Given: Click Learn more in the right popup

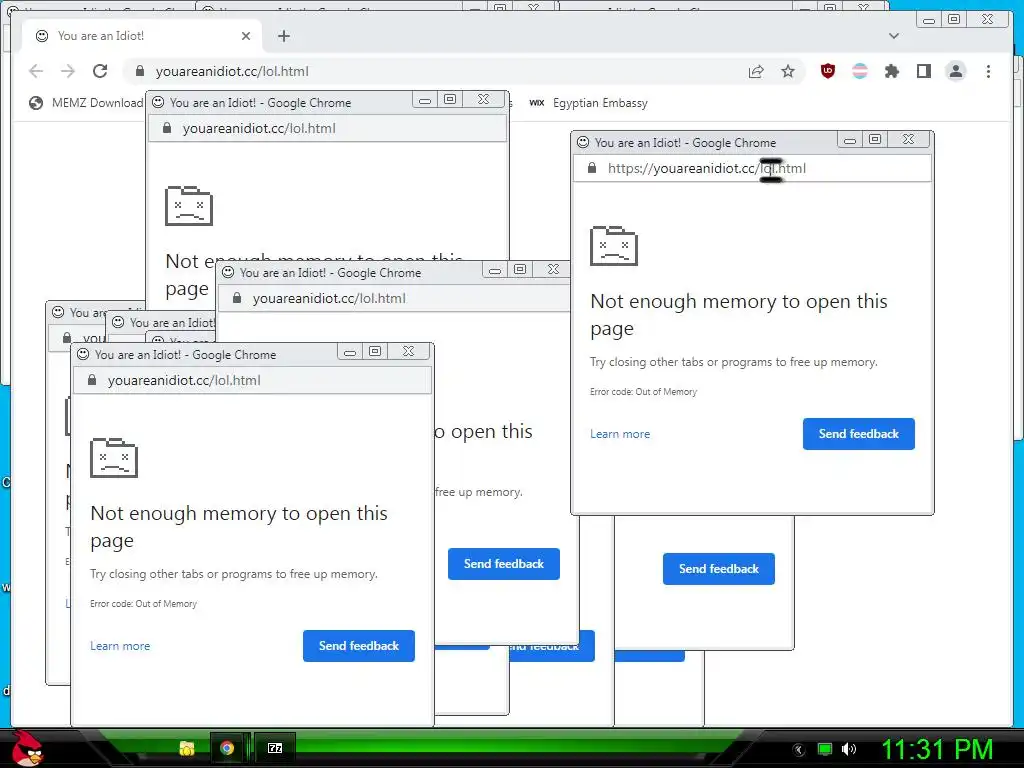Looking at the screenshot, I should (620, 434).
